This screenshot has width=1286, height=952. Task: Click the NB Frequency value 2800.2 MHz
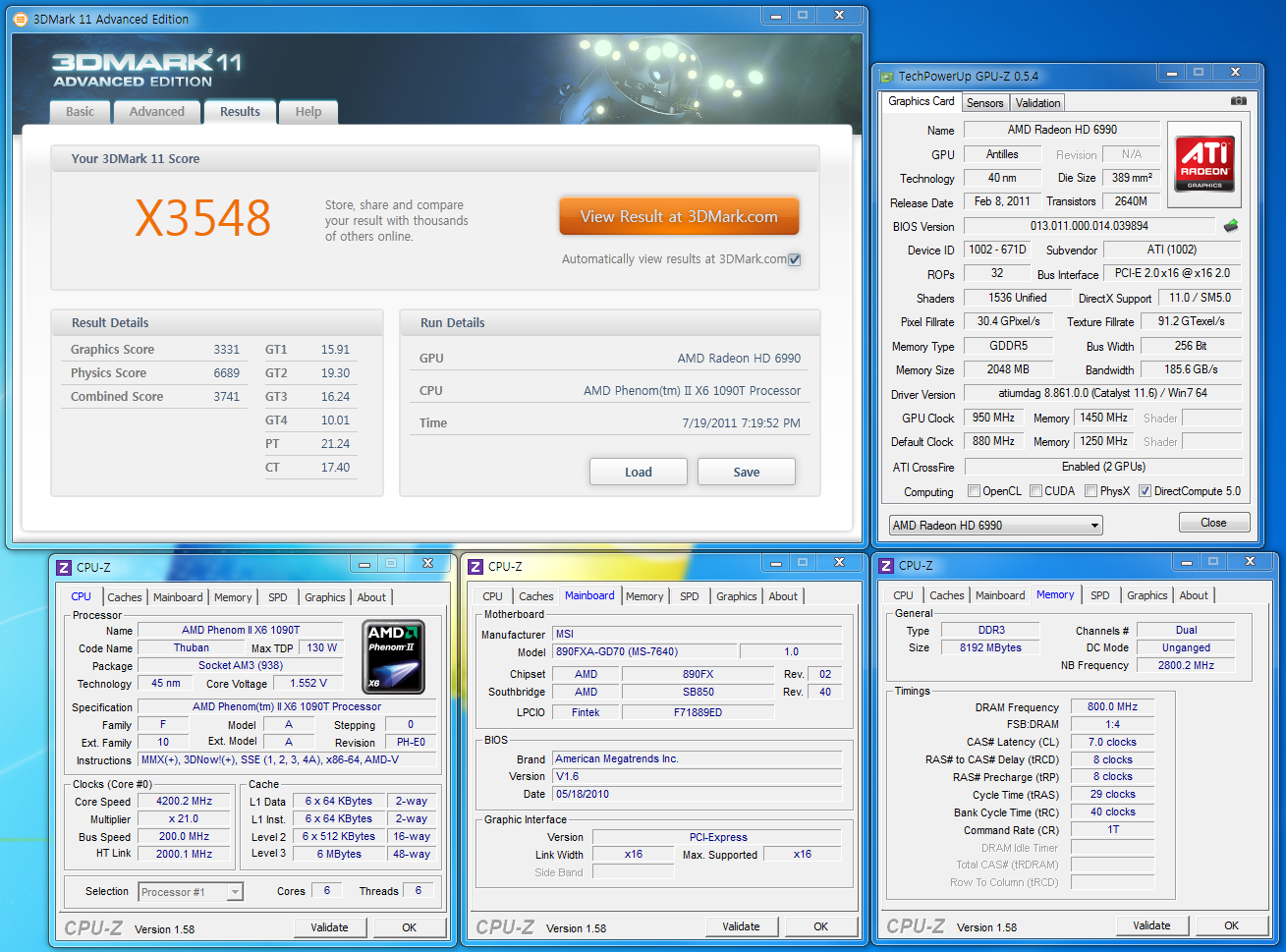click(x=1186, y=665)
